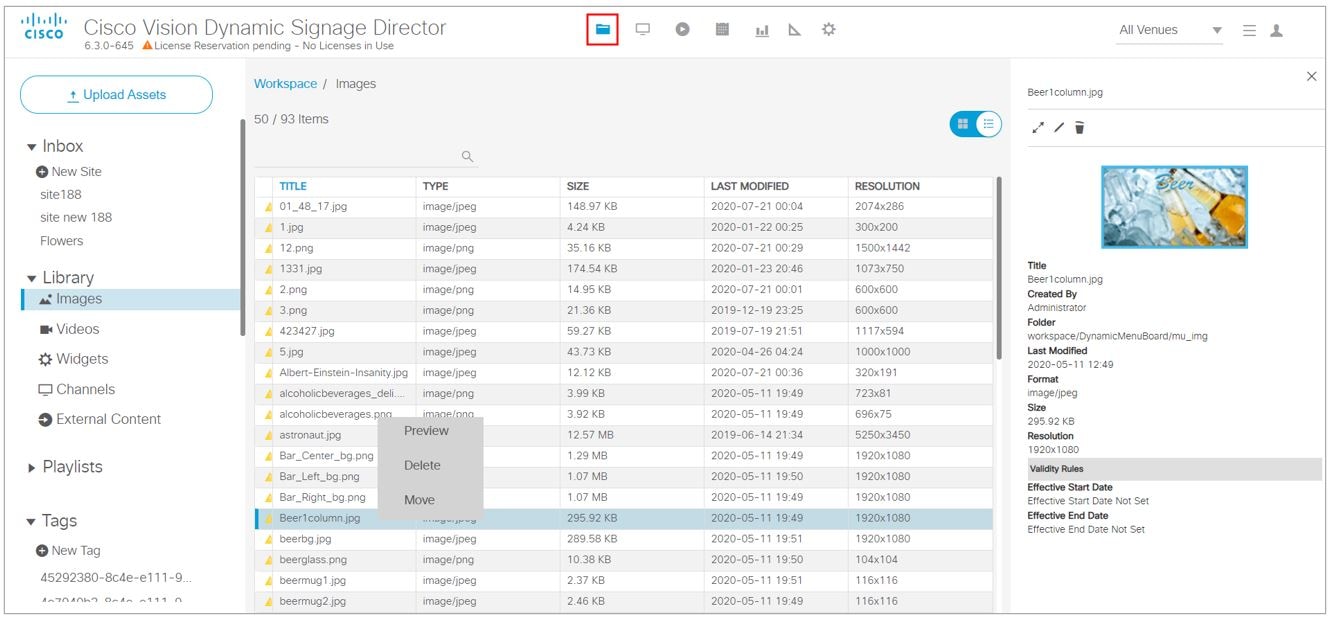
Task: Click the search magnifier icon above table
Action: [467, 156]
